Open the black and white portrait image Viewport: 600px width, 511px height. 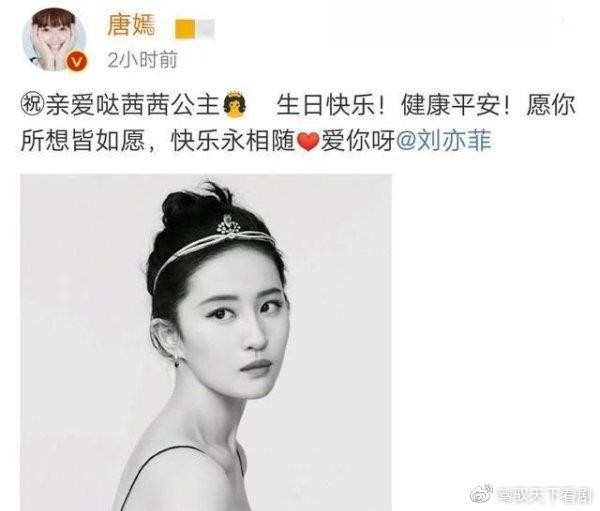coord(206,343)
